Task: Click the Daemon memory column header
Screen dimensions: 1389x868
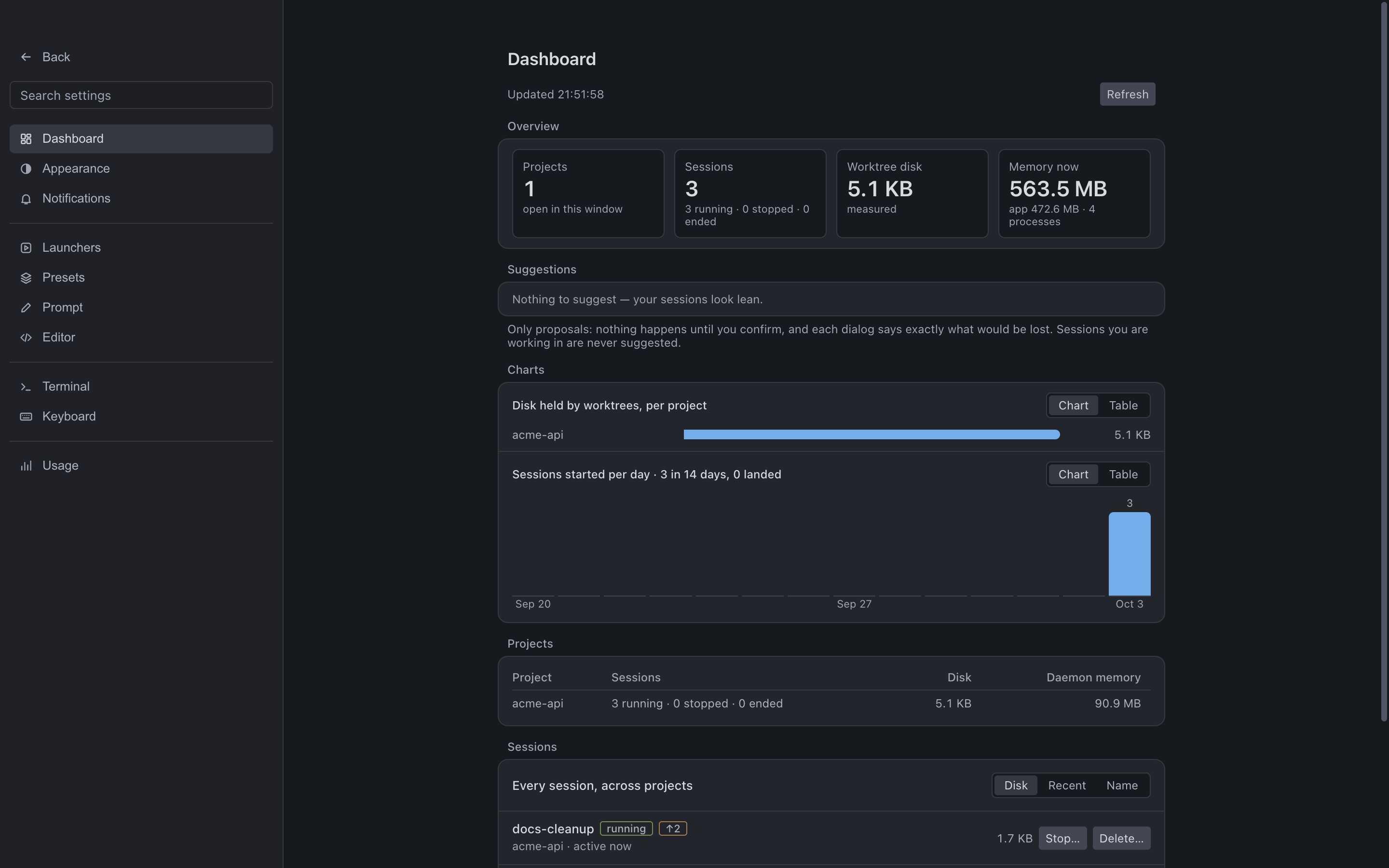Action: 1093,678
